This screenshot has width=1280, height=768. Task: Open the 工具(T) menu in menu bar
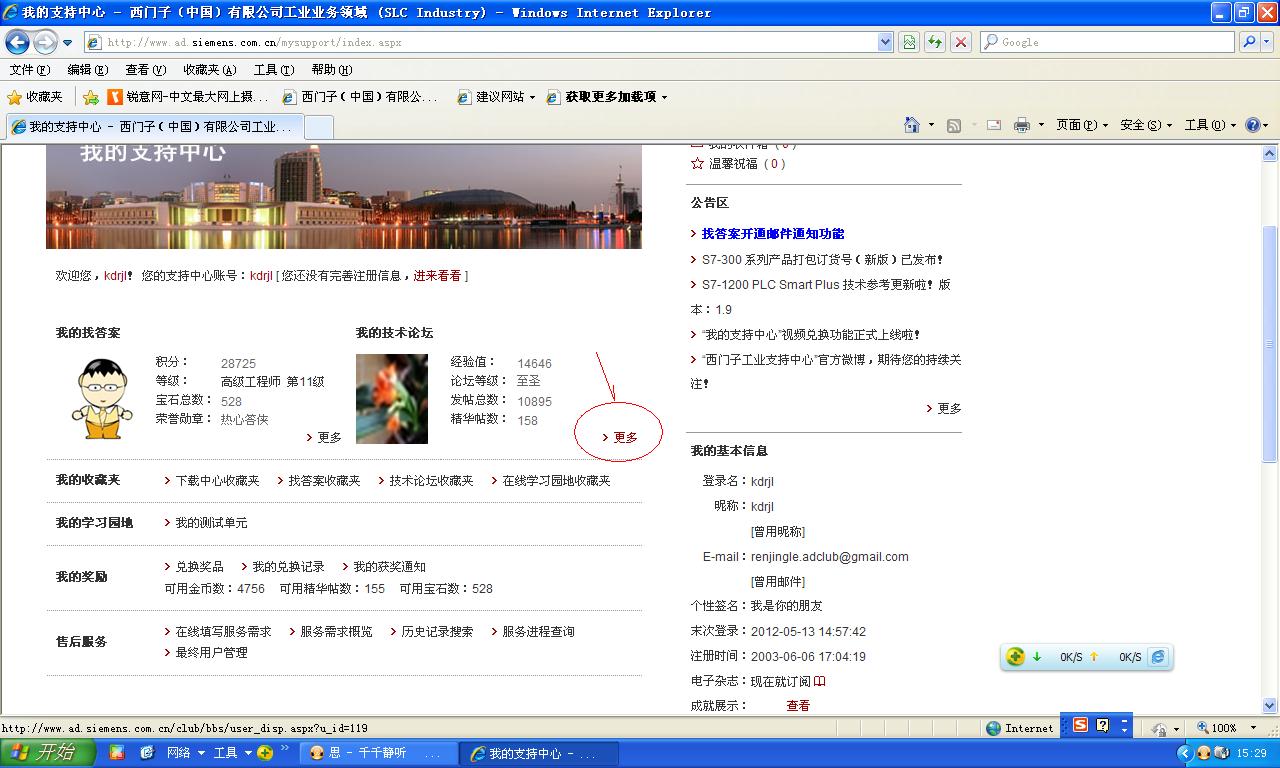pos(274,70)
